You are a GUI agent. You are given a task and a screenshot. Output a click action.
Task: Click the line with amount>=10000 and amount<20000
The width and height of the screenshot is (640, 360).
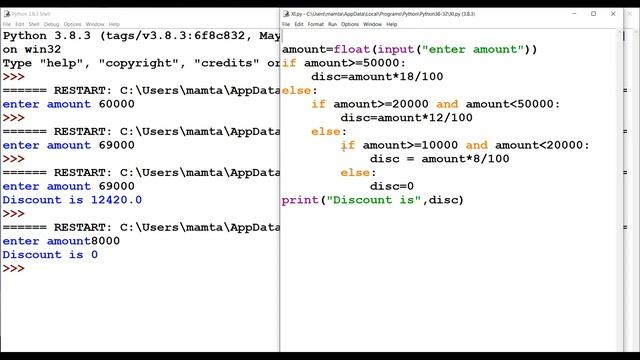coord(465,145)
